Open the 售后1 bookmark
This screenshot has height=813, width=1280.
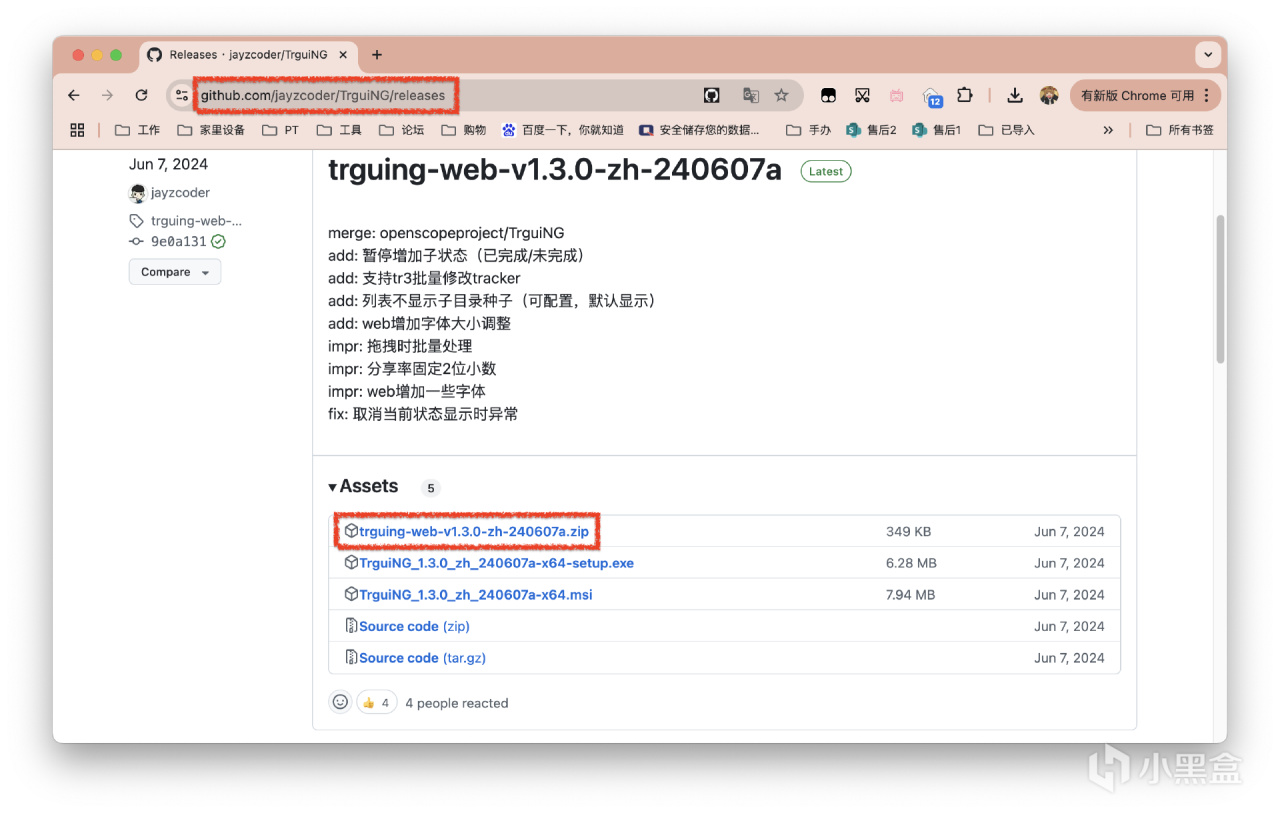pos(937,130)
